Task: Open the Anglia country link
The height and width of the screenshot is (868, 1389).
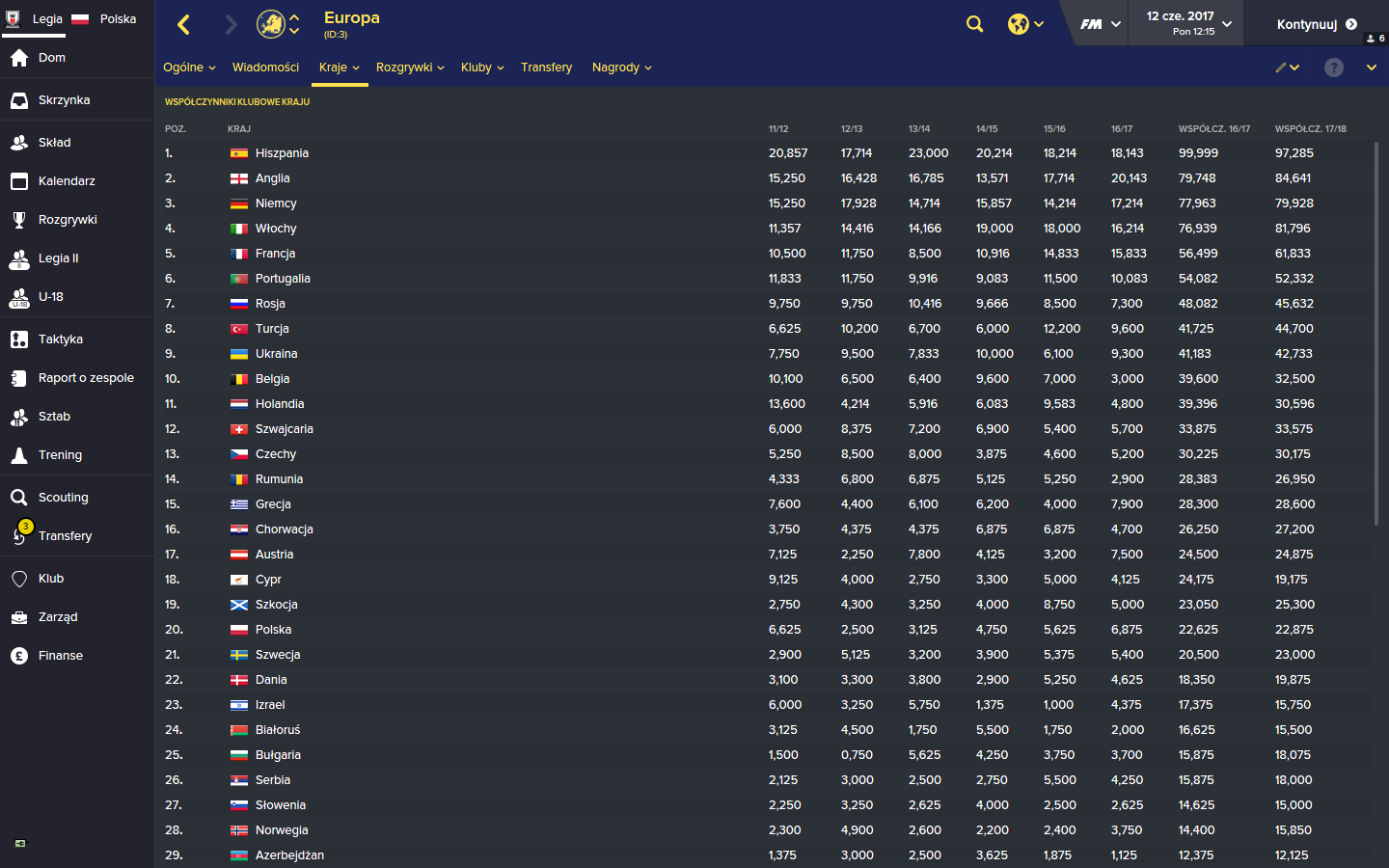Action: pos(272,178)
